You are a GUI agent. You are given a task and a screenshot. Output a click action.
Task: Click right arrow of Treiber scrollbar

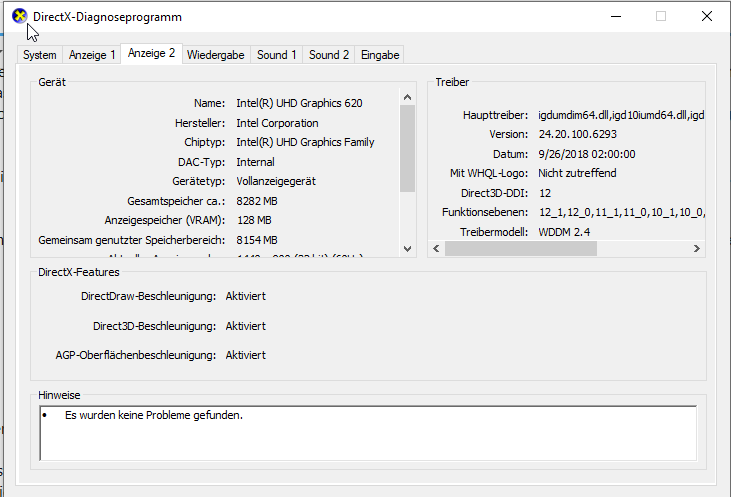tap(697, 248)
